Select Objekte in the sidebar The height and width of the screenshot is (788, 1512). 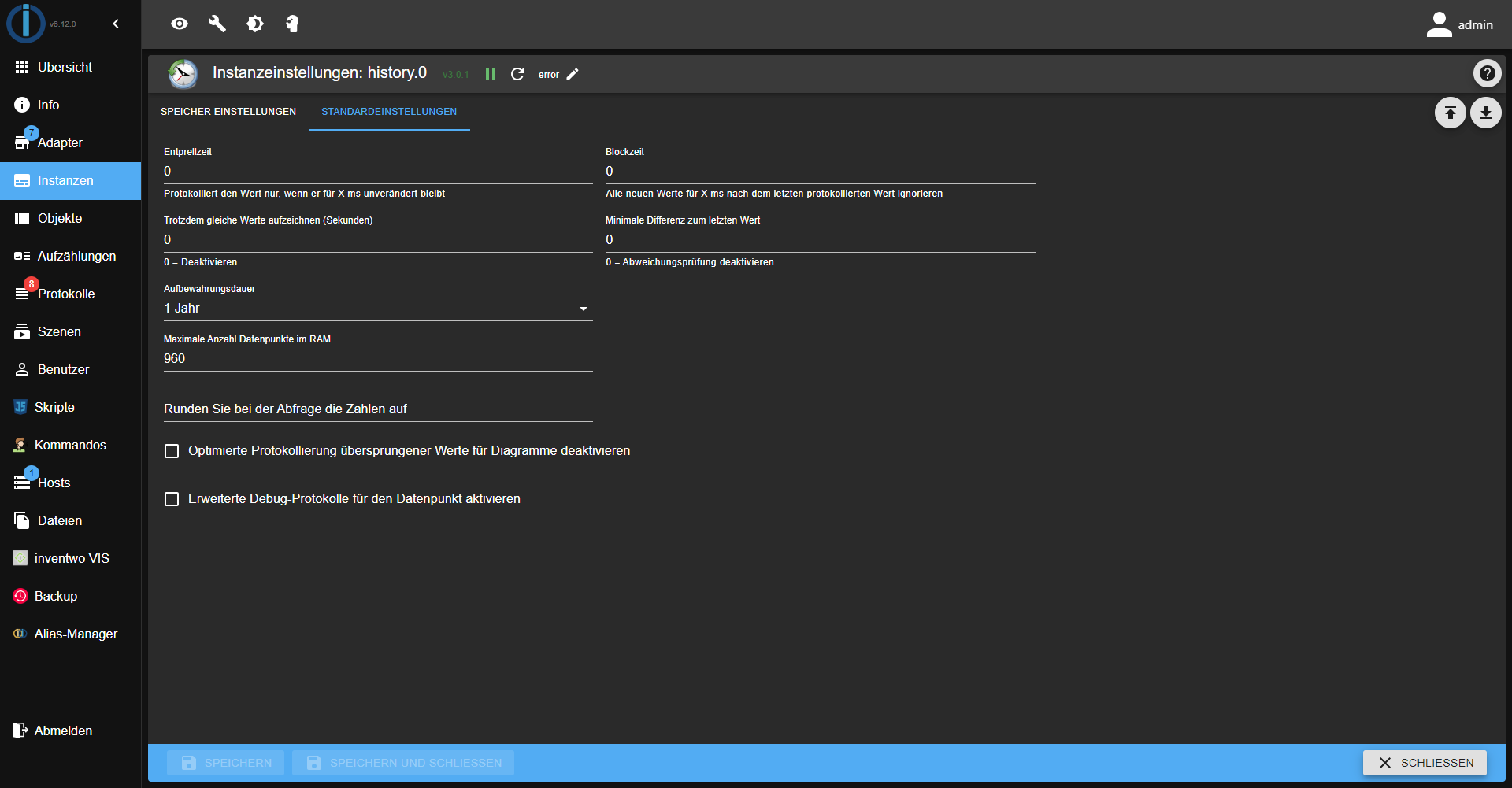(x=61, y=218)
